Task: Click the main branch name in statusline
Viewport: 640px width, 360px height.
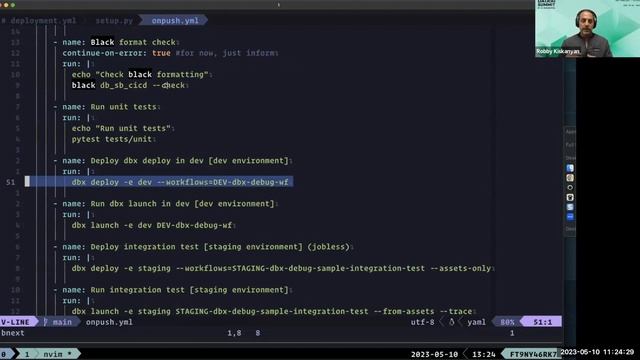Action: coord(62,322)
